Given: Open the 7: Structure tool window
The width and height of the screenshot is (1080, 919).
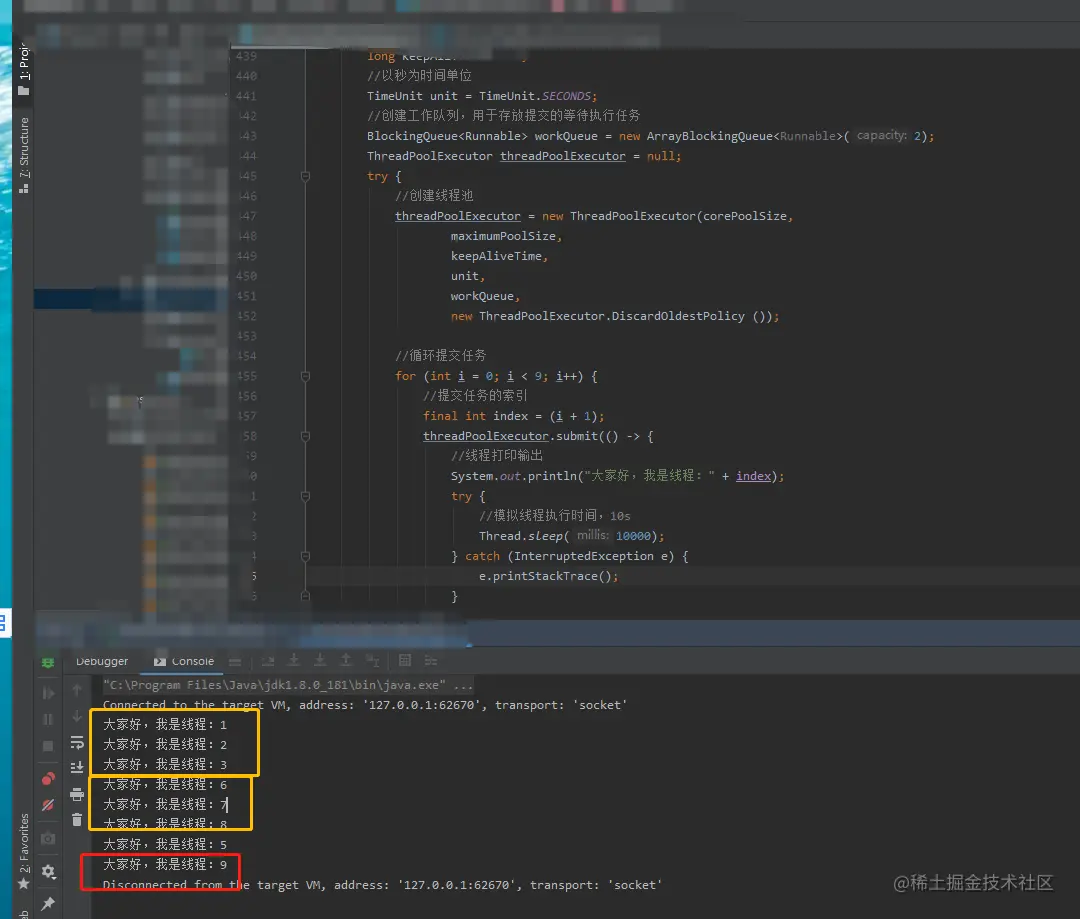Looking at the screenshot, I should pos(24,155).
